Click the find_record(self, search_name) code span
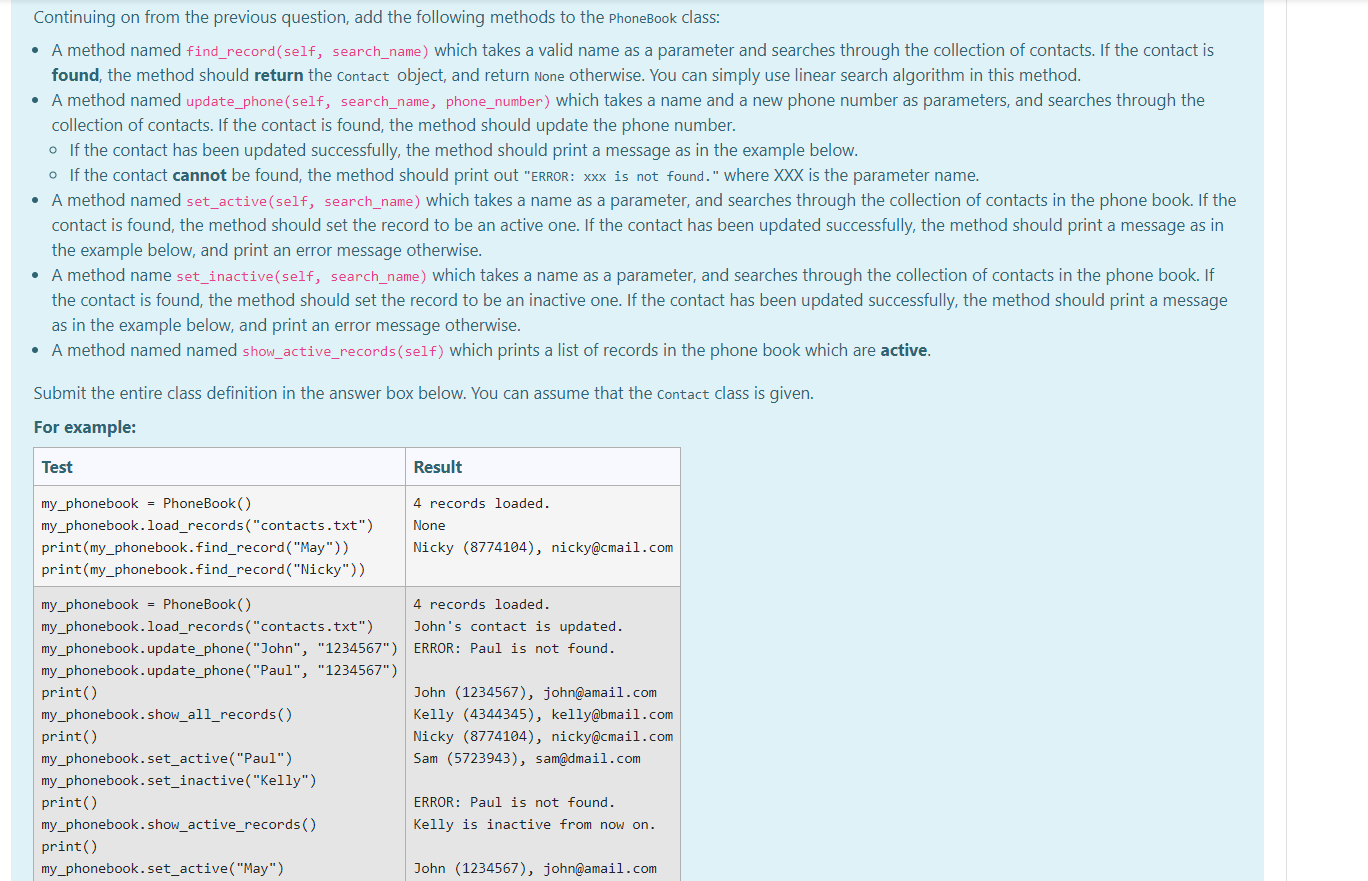Image resolution: width=1368 pixels, height=881 pixels. pos(307,50)
